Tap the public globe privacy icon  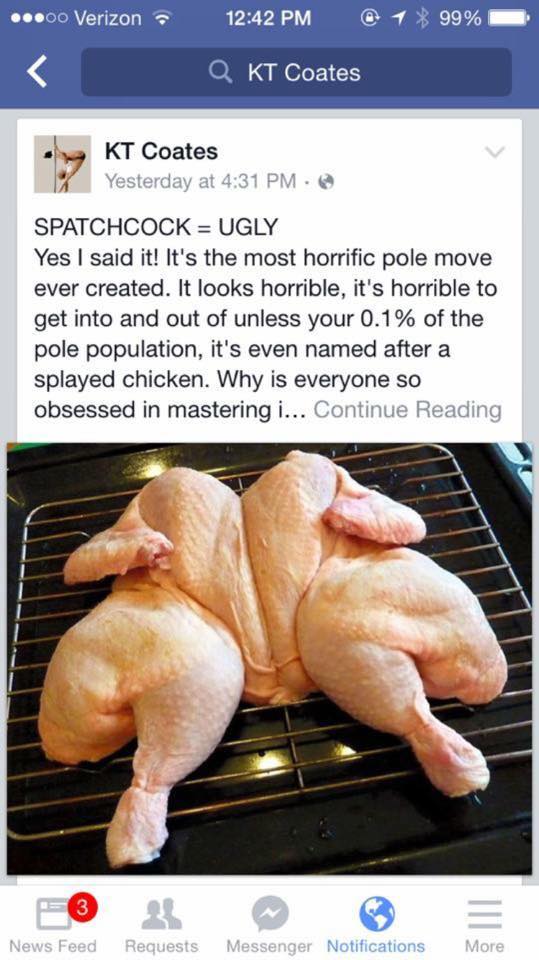[x=327, y=181]
